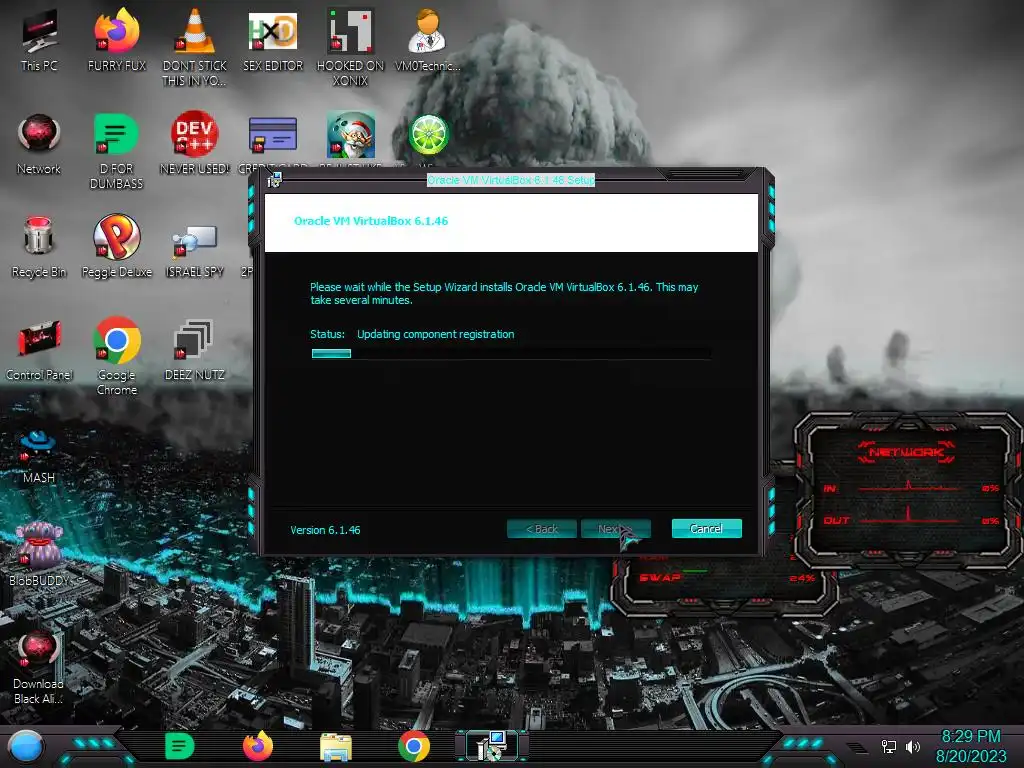The image size is (1024, 768).
Task: Launch the lime green LimeWire icon
Action: [x=428, y=135]
